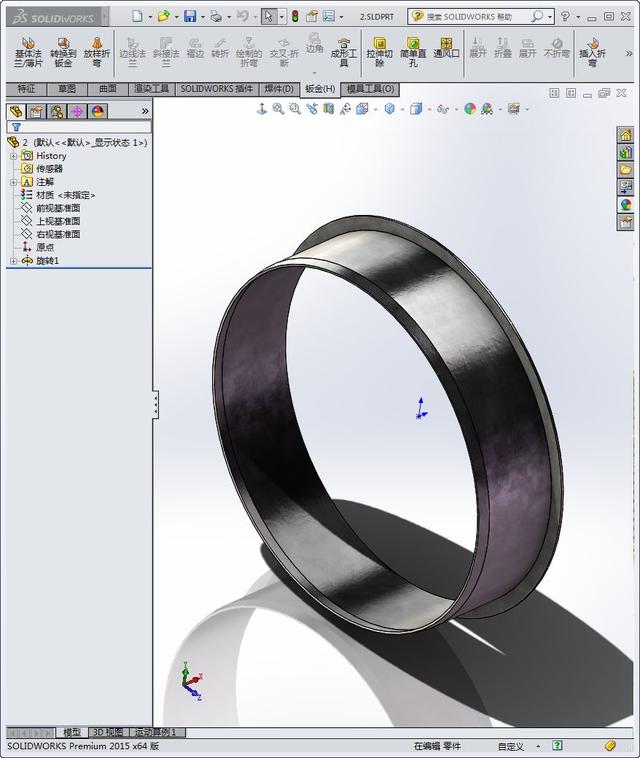
Task: Expand the manager panel tabs chevron
Action: pos(145,111)
